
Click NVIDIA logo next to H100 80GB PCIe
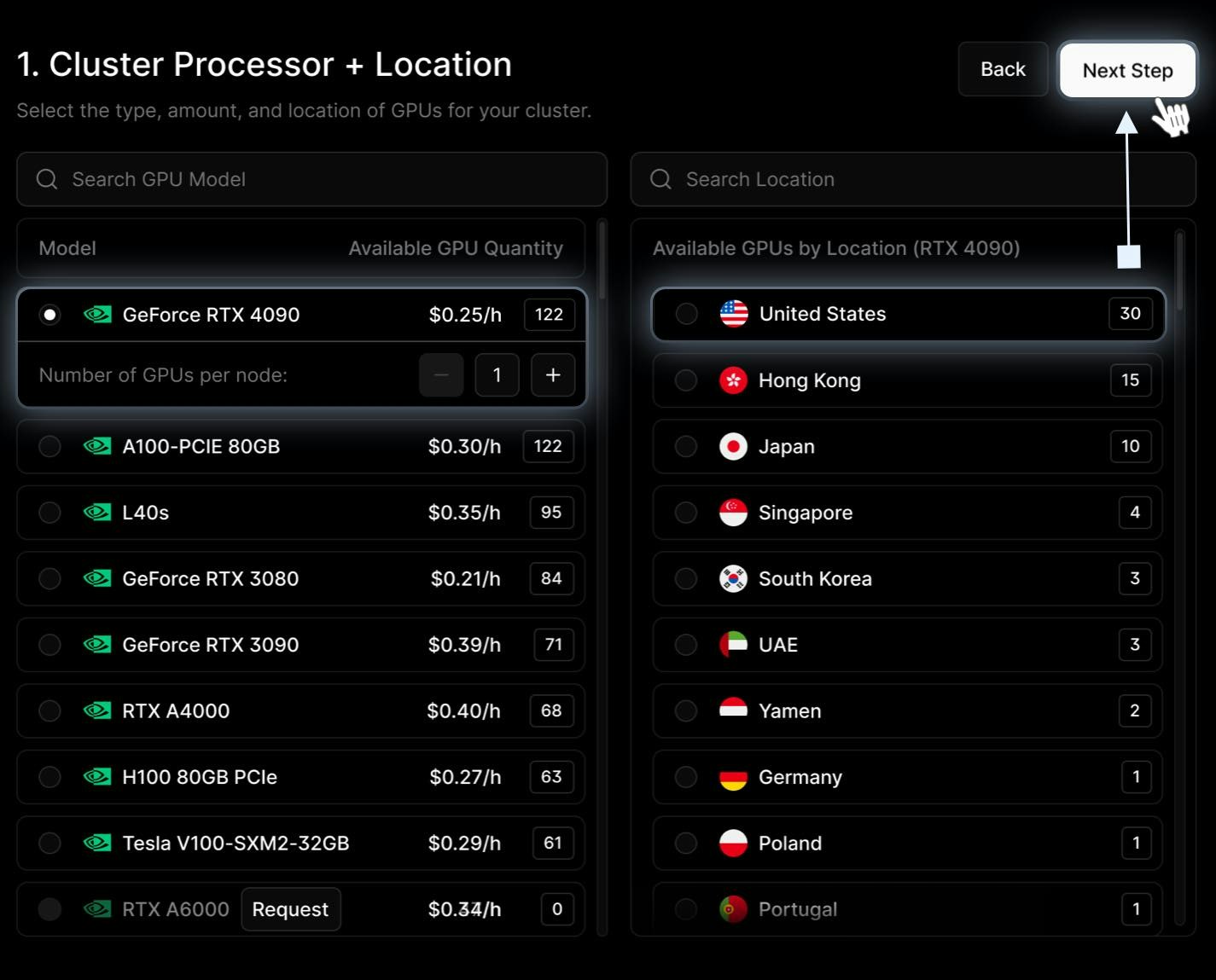[97, 777]
